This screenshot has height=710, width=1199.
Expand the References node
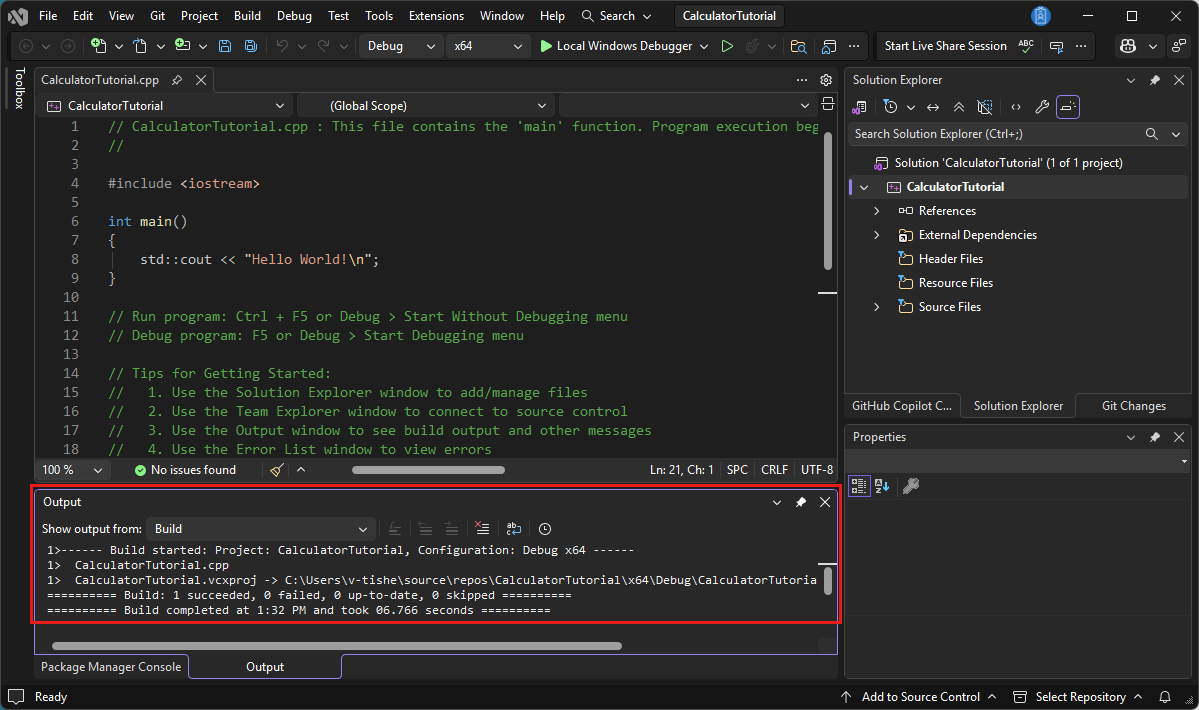tap(876, 211)
